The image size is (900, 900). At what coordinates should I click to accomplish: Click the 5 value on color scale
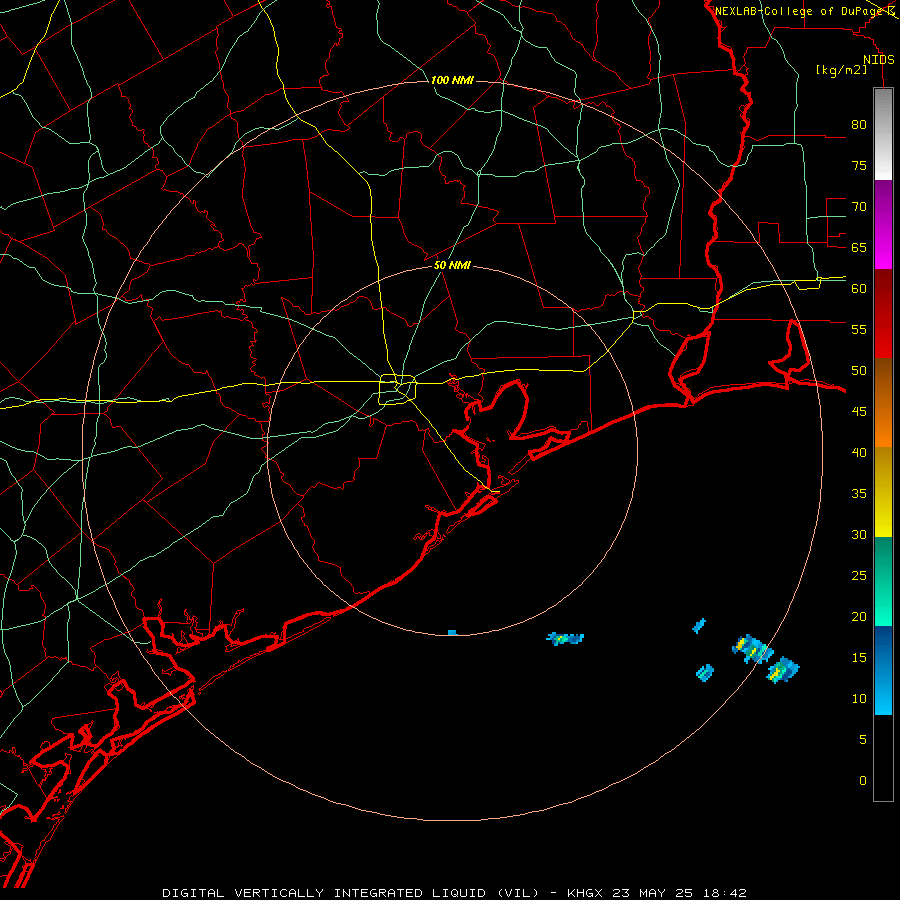[x=863, y=739]
